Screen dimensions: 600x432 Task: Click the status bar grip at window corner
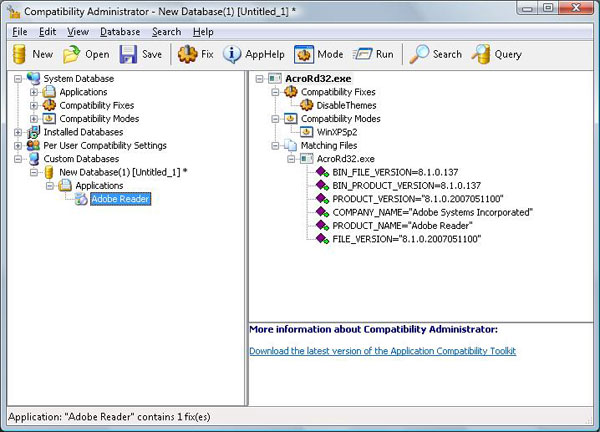click(x=589, y=421)
